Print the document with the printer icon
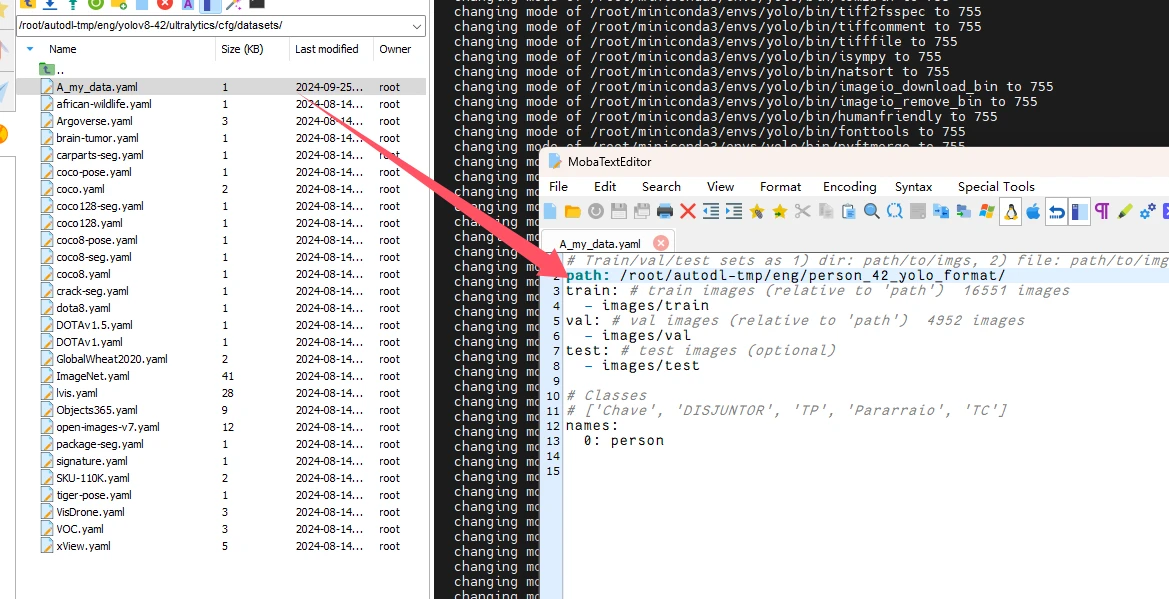The height and width of the screenshot is (599, 1169). click(665, 212)
